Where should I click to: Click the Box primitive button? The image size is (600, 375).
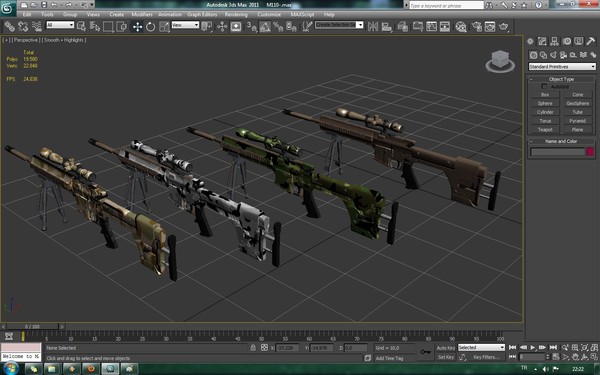tap(545, 95)
